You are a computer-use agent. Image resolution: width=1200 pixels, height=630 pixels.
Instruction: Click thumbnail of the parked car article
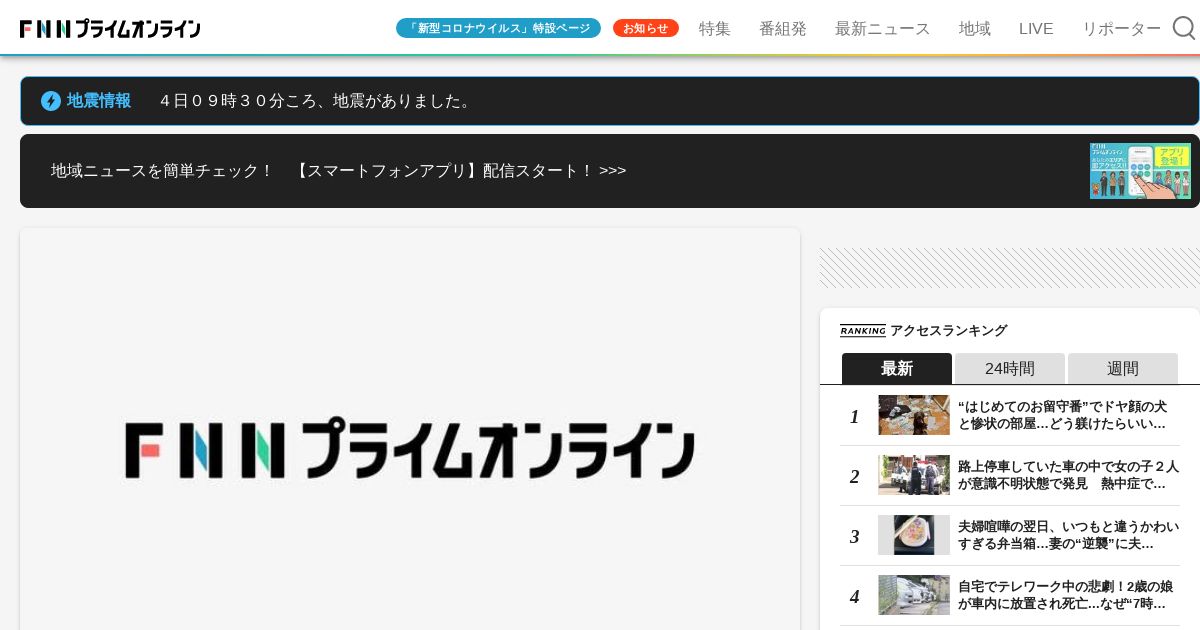click(x=914, y=475)
